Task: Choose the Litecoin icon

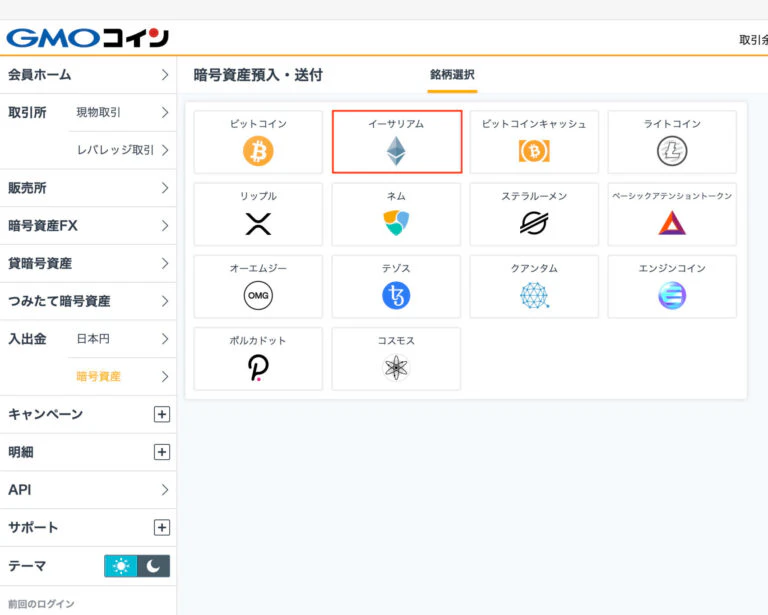Action: pos(672,151)
